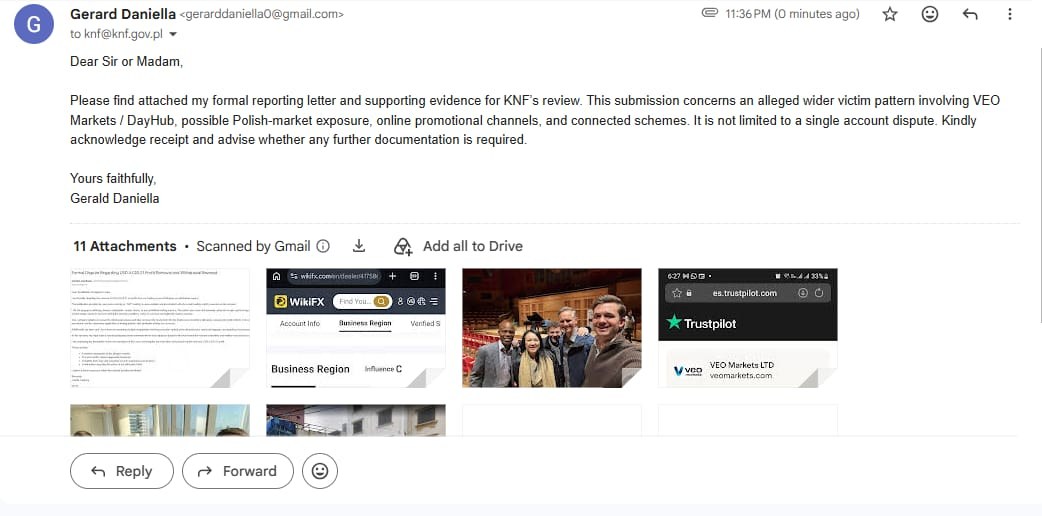This screenshot has height=516, width=1042.
Task: Click the Dear Sir or Madam greeting
Action: 126,62
